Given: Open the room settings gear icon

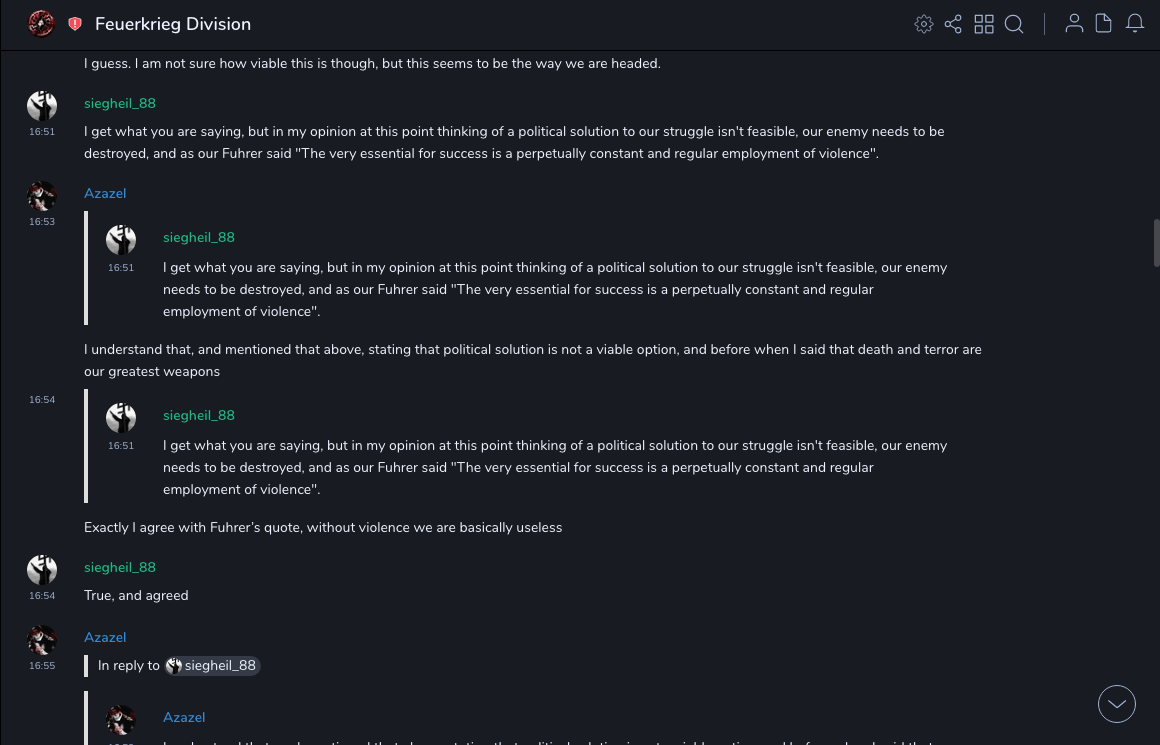Looking at the screenshot, I should (924, 24).
